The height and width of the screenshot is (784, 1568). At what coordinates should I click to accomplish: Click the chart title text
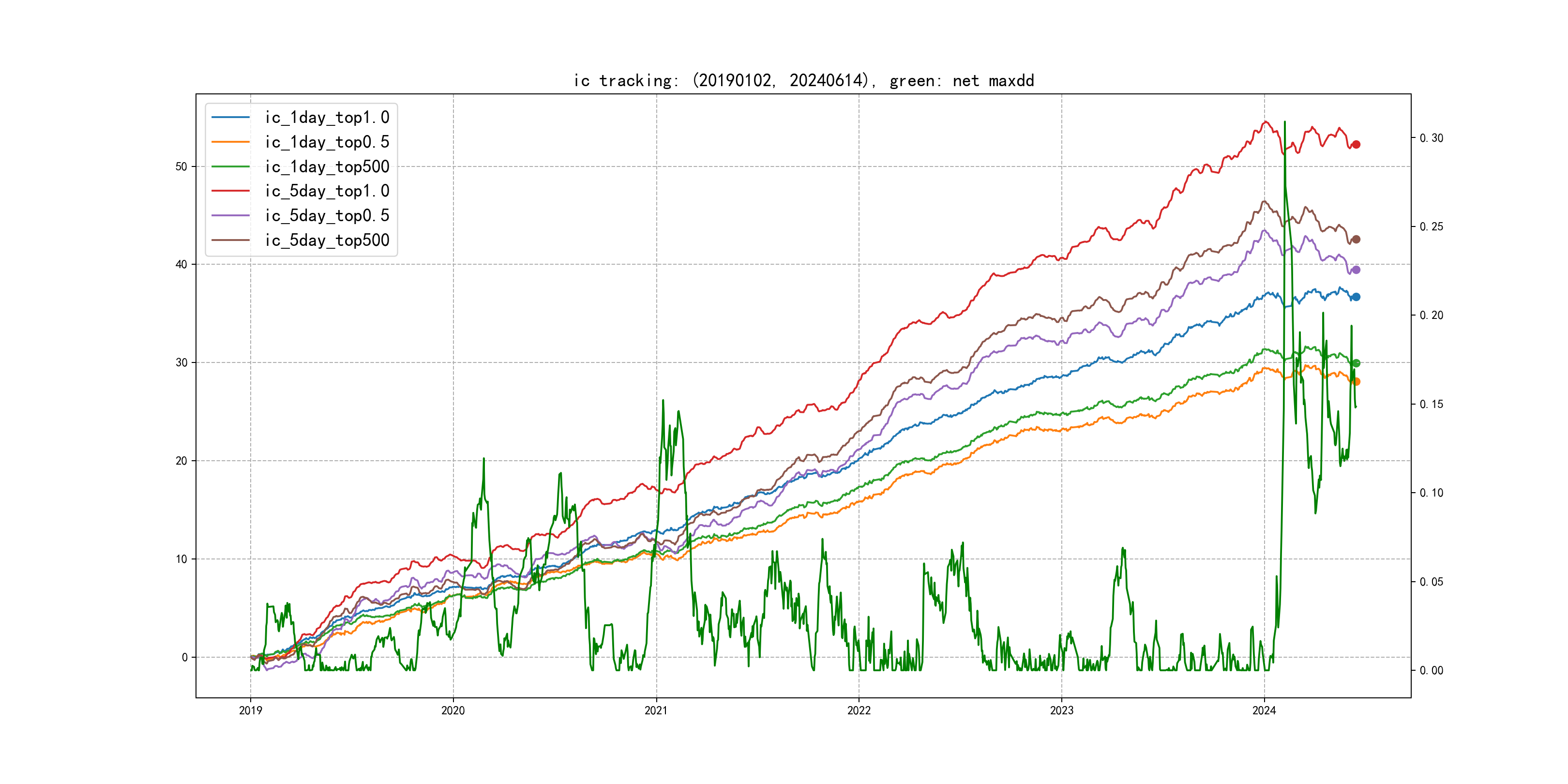coord(803,80)
